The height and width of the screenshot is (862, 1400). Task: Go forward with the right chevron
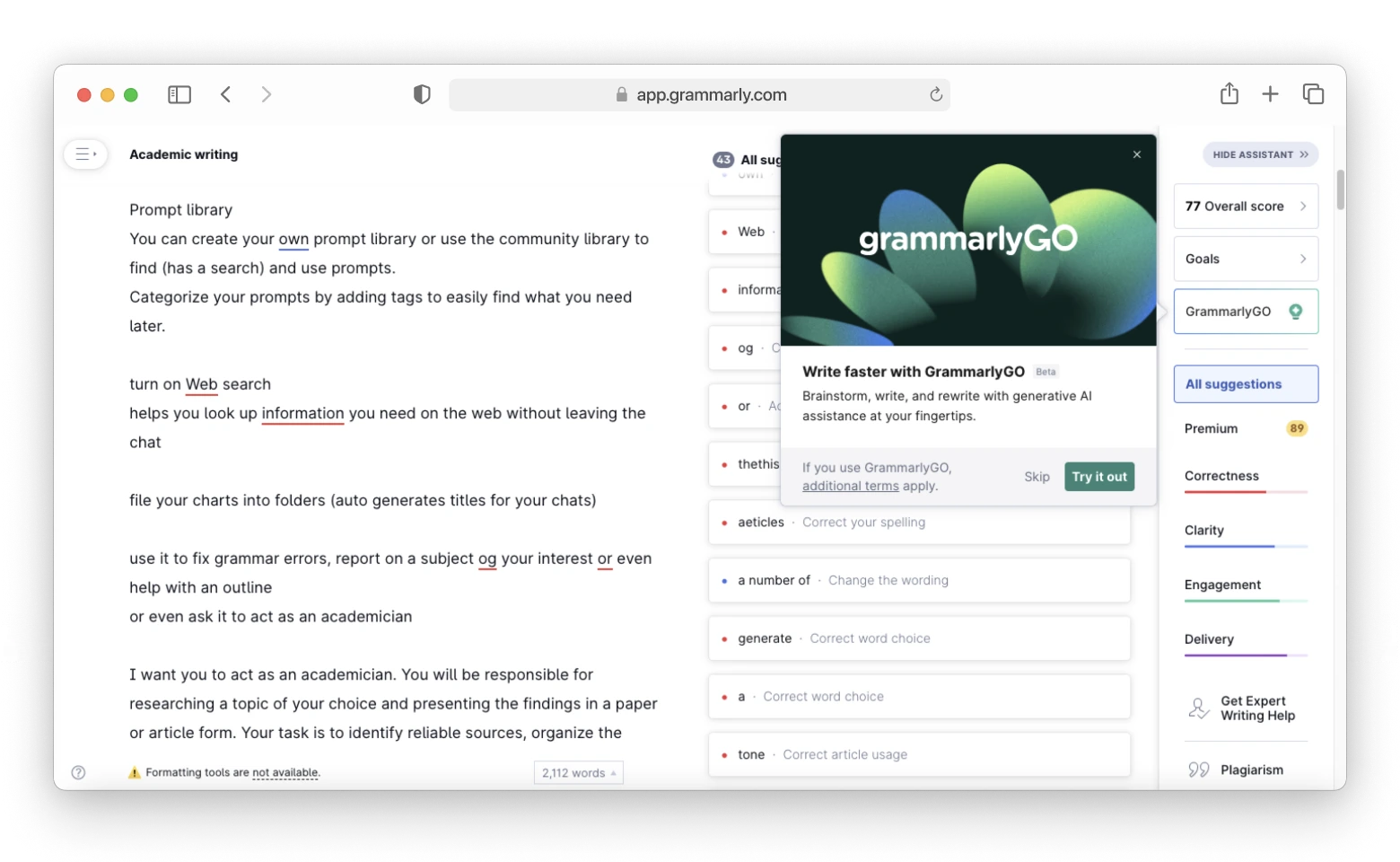[x=266, y=94]
